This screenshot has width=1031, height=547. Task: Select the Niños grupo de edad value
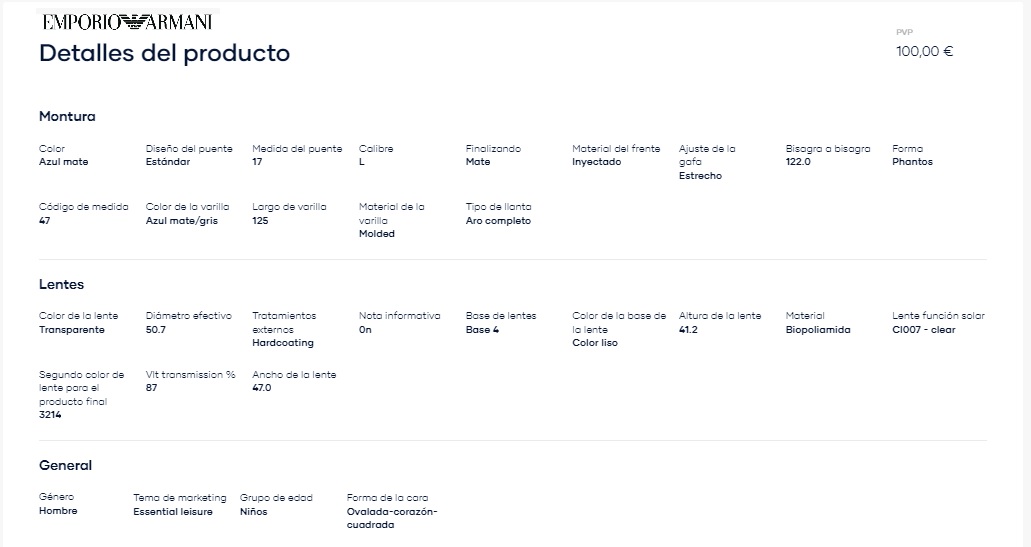(253, 512)
